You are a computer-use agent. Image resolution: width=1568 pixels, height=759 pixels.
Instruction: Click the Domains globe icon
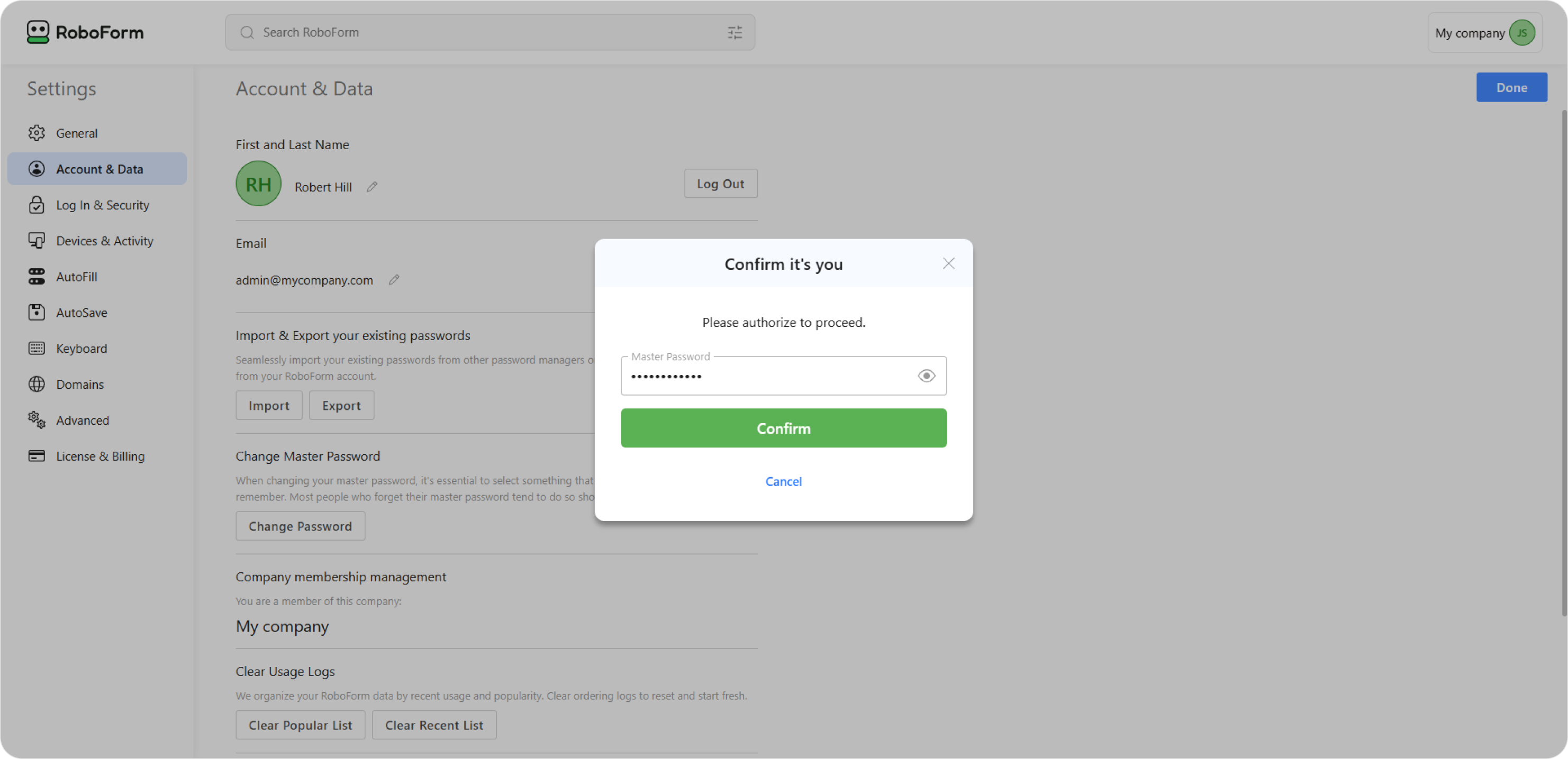point(37,384)
